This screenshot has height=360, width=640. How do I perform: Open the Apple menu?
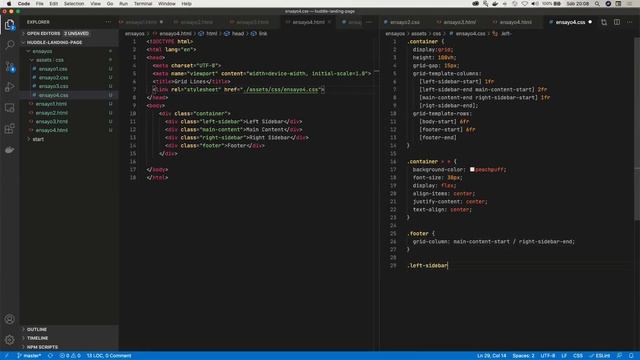click(x=9, y=4)
